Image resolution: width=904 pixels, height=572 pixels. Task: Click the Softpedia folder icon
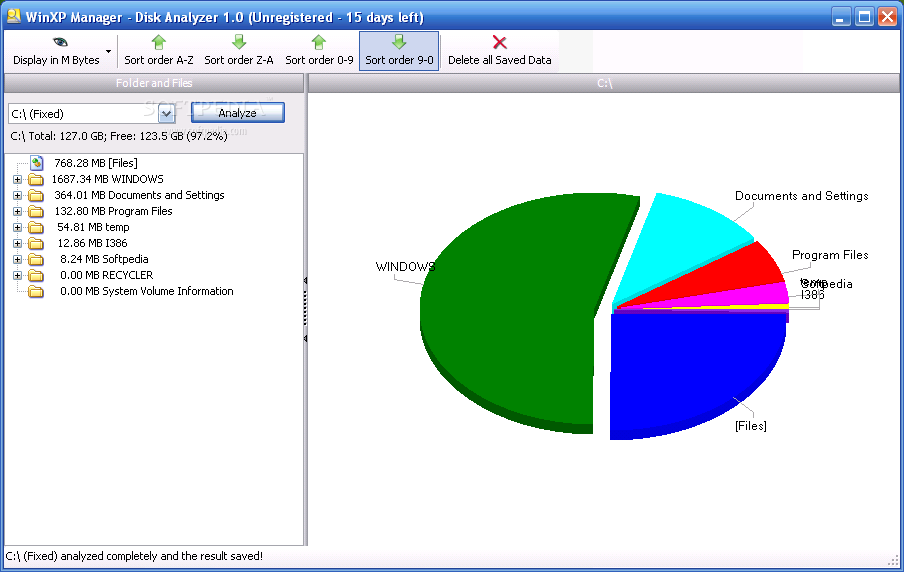coord(36,259)
